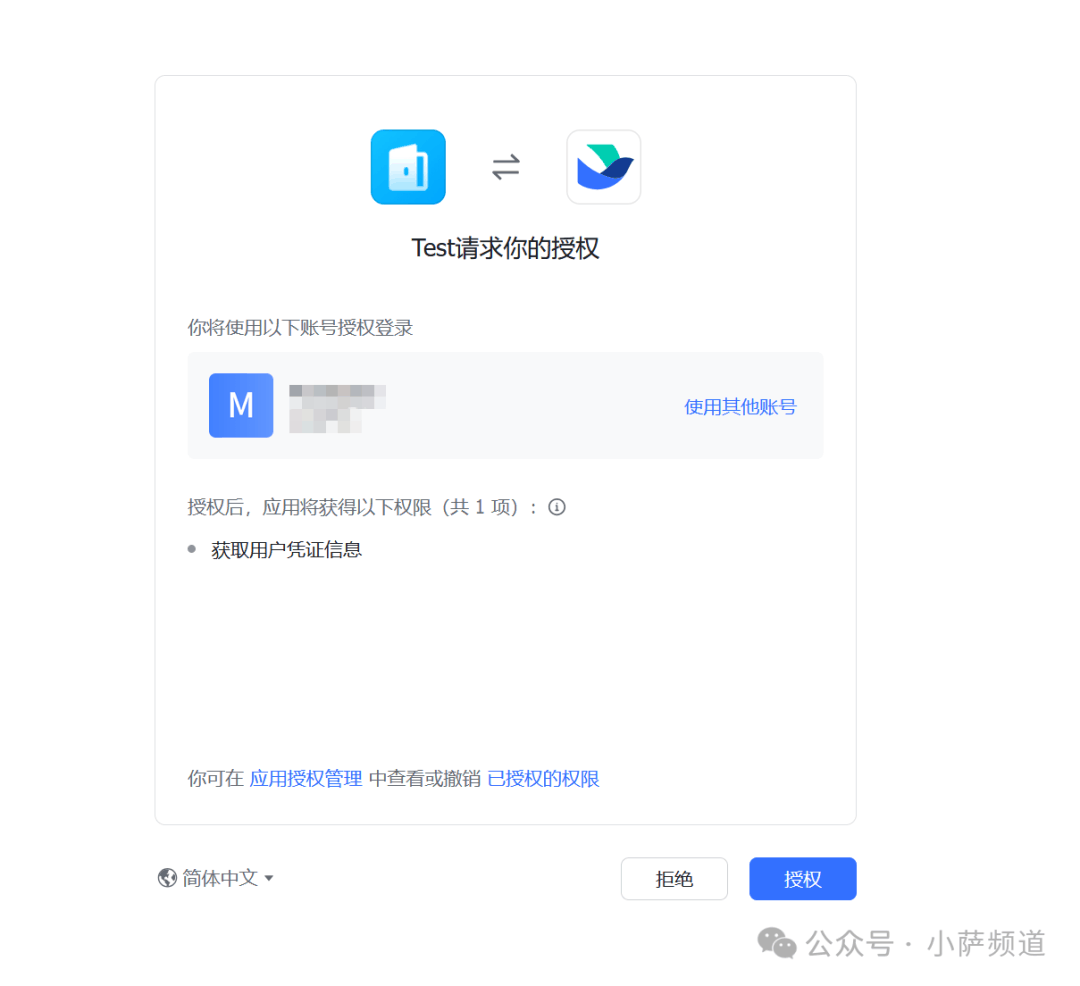1080x986 pixels.
Task: Click the exchange arrows icon between logos
Action: [506, 167]
